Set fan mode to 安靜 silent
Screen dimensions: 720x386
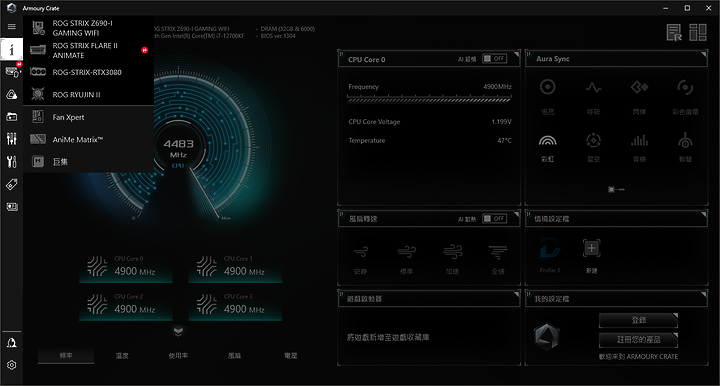(x=360, y=259)
